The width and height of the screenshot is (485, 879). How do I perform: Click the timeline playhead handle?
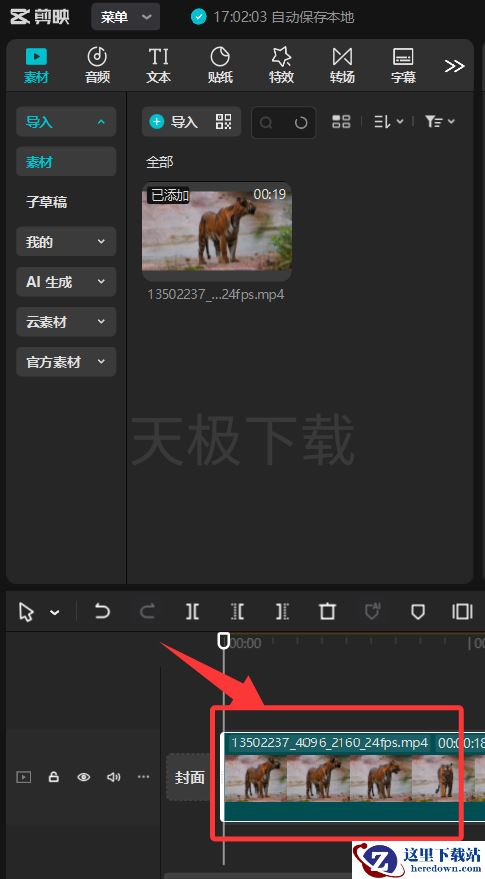pos(224,640)
